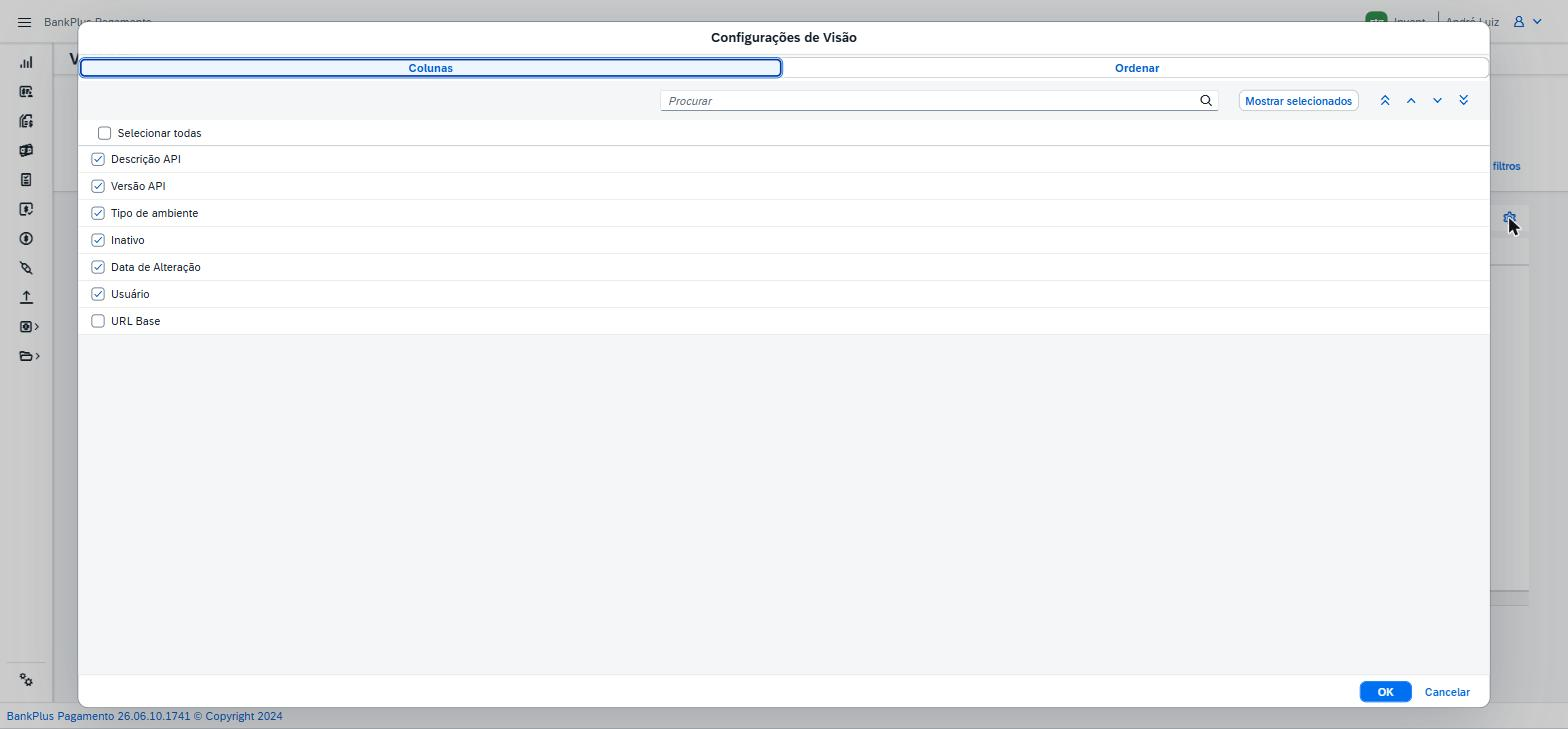The height and width of the screenshot is (729, 1568).
Task: Click the Mostrar selecionados button
Action: point(1298,101)
